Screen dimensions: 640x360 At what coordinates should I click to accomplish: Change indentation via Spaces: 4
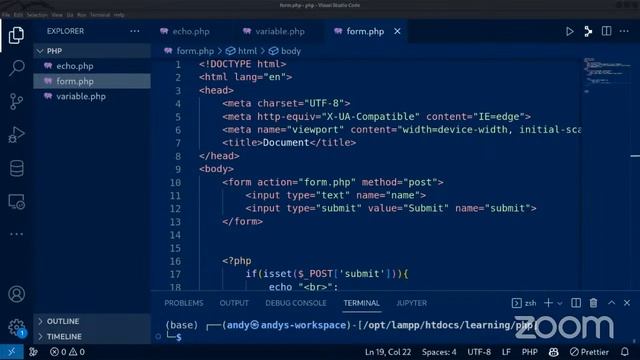pyautogui.click(x=439, y=352)
